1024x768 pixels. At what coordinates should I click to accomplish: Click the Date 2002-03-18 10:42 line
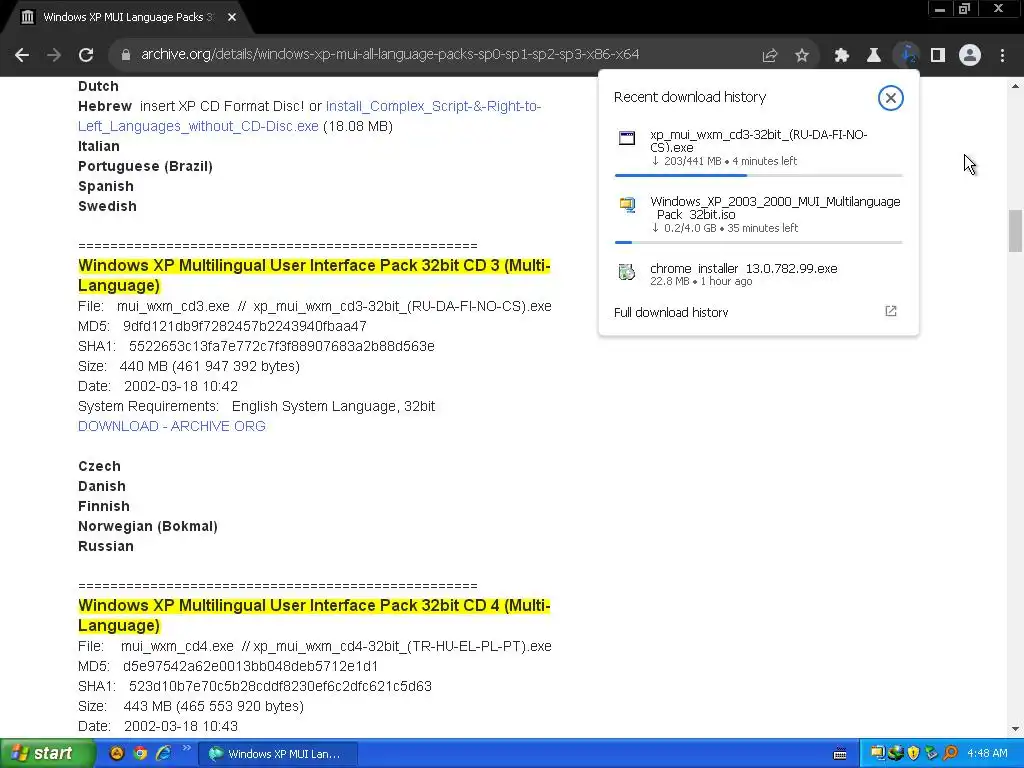[x=157, y=387]
